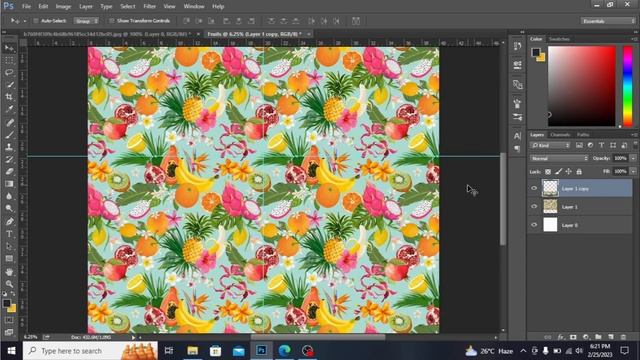Viewport: 640px width, 360px height.
Task: Click the Opacity 100% field
Action: [620, 158]
